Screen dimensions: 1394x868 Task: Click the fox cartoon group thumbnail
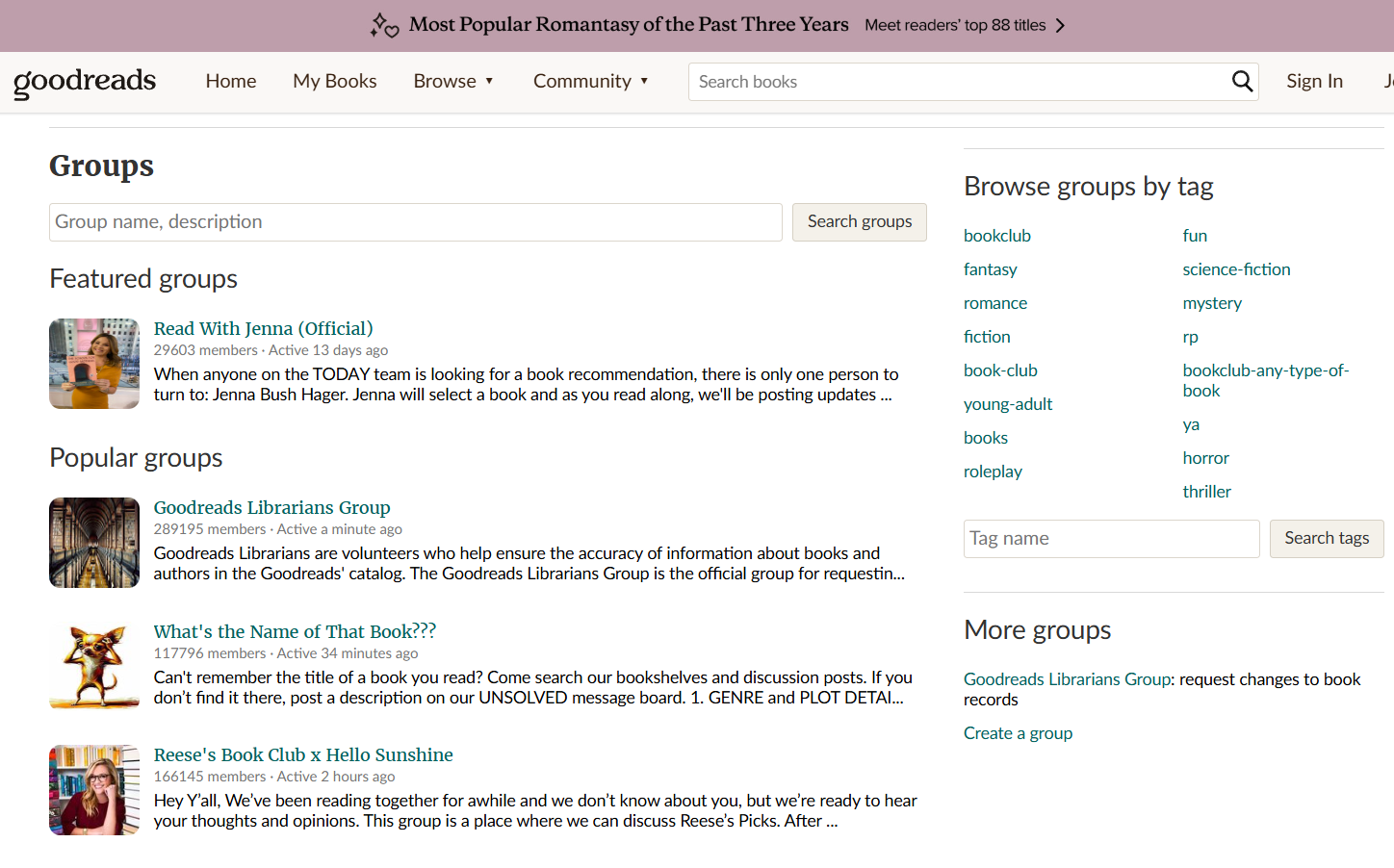click(x=94, y=667)
